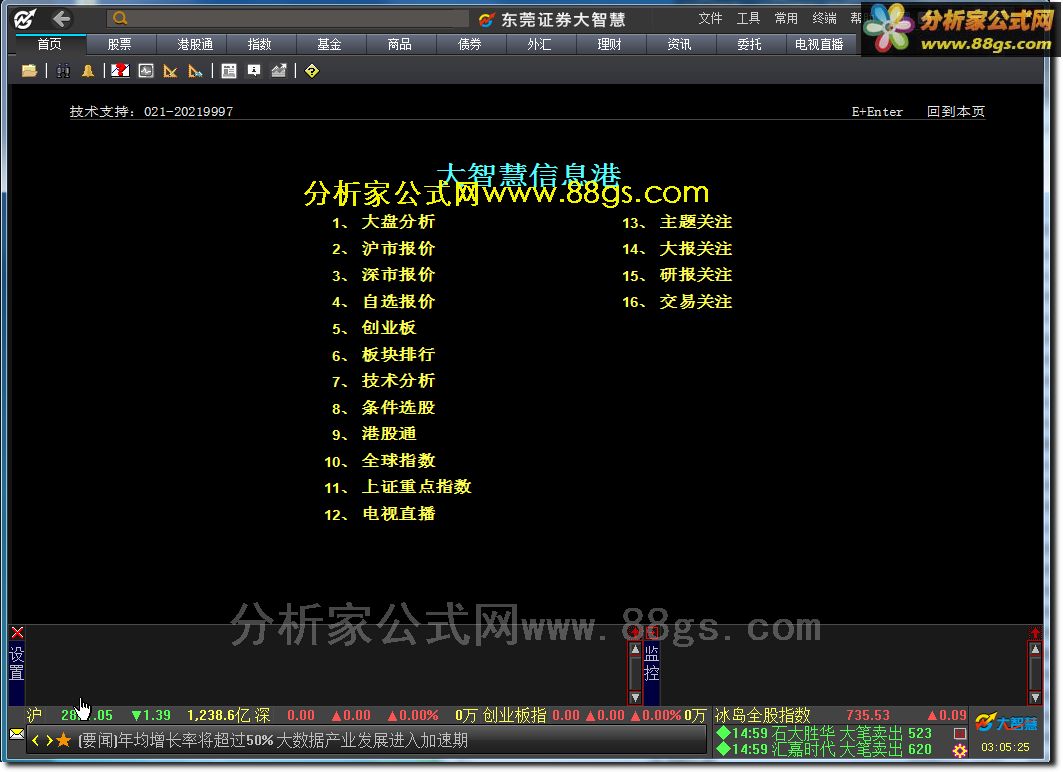Click the envelope message icon
The height and width of the screenshot is (772, 1063).
click(x=17, y=733)
